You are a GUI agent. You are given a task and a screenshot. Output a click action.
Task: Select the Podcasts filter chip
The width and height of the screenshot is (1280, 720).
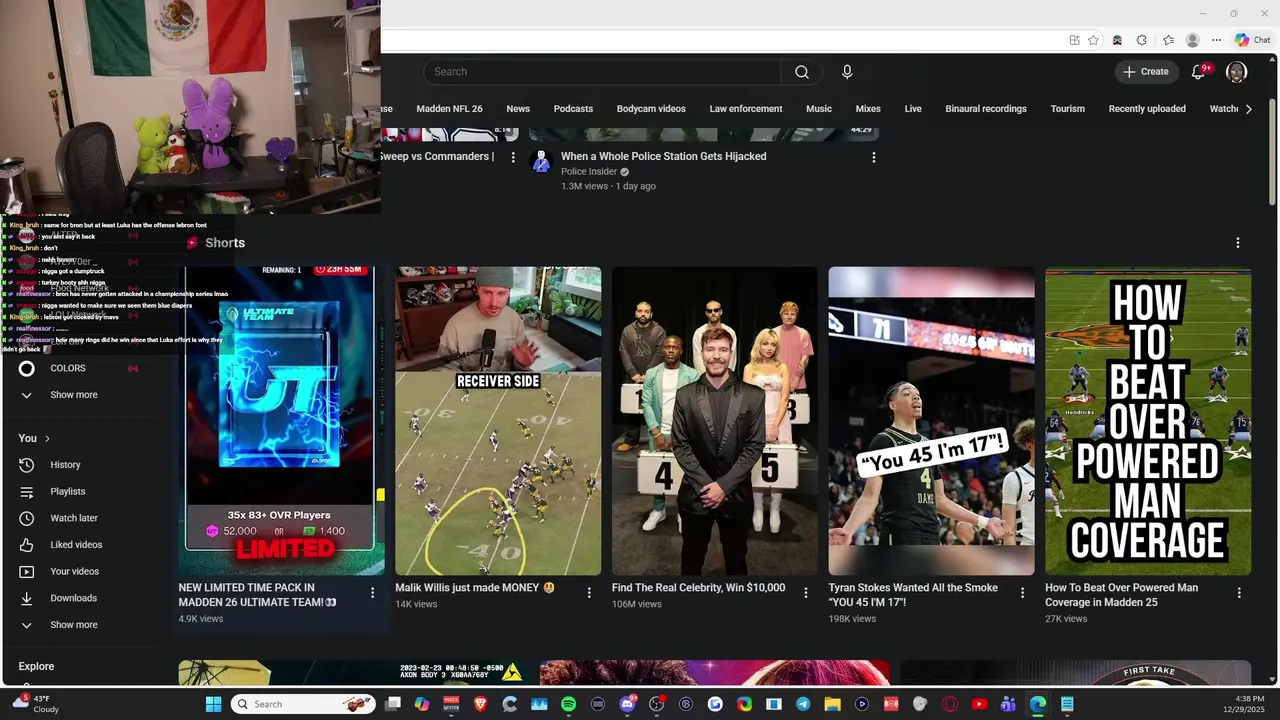click(573, 109)
